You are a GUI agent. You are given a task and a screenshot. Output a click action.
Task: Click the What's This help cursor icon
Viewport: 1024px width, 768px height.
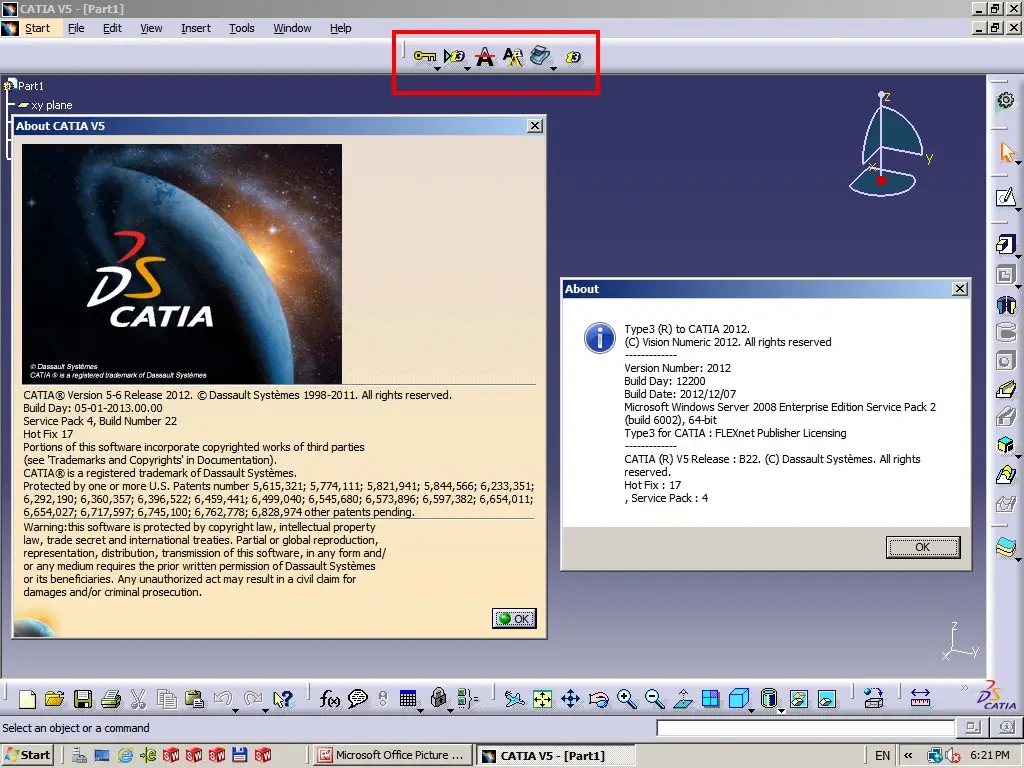pyautogui.click(x=283, y=699)
